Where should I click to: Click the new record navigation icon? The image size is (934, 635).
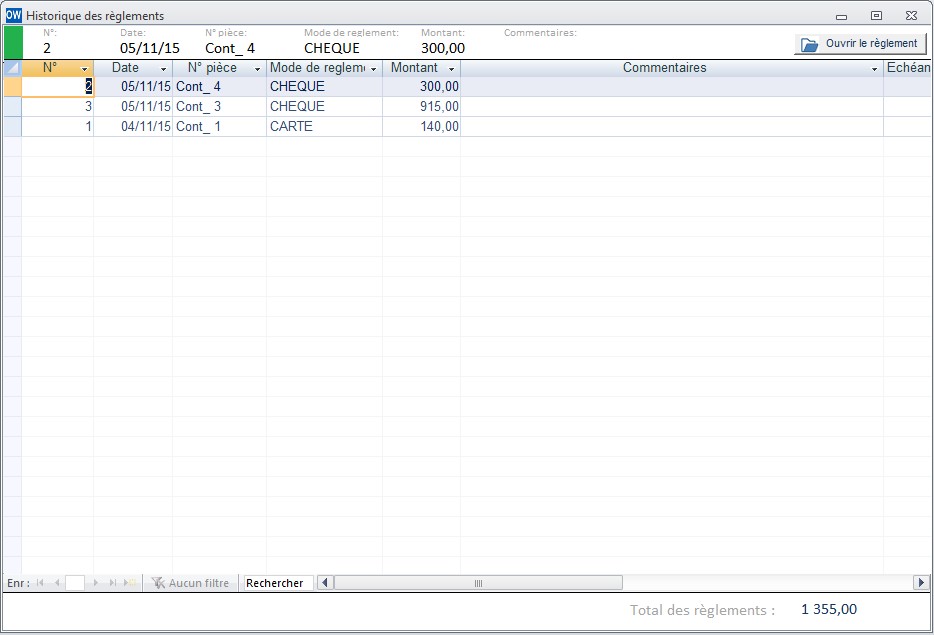click(129, 583)
